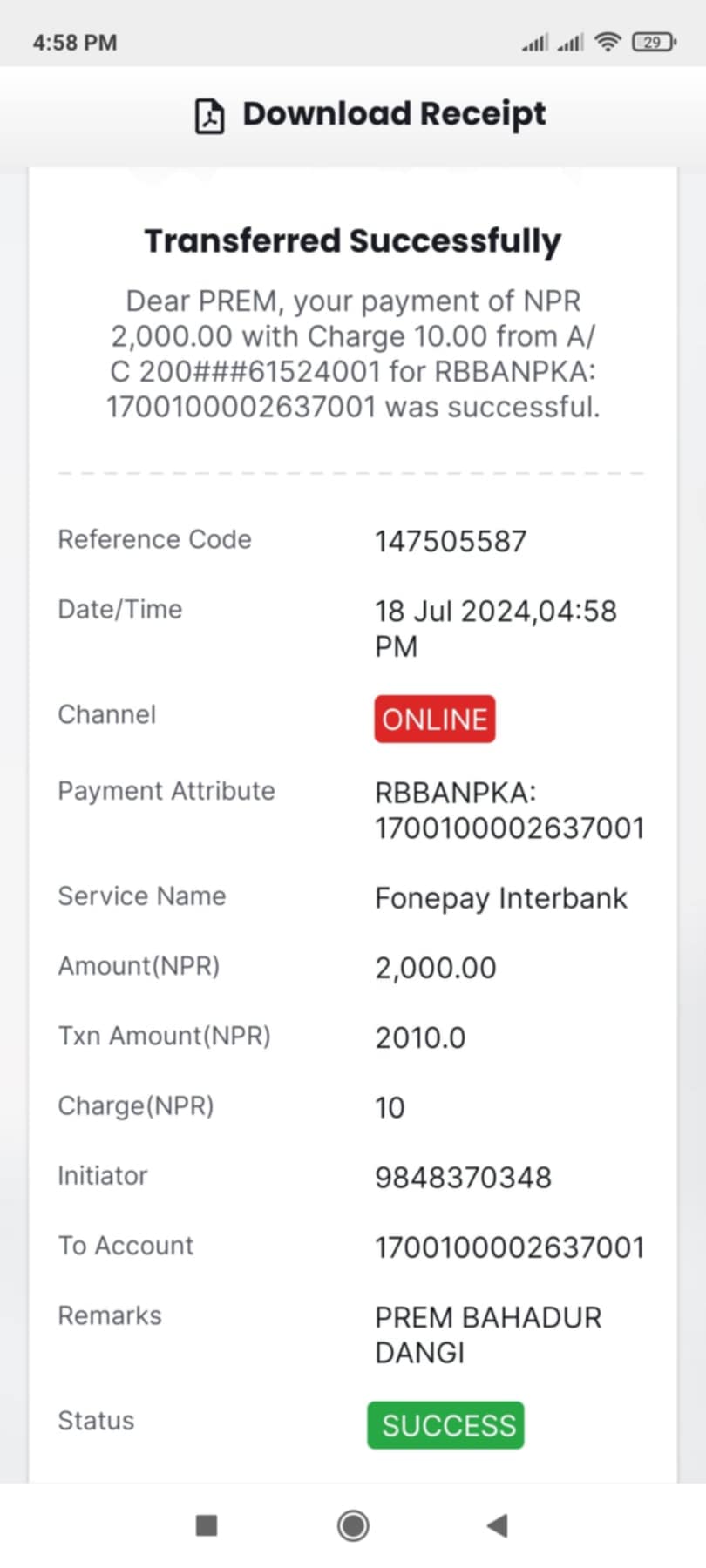
Task: Tap the battery indicator icon
Action: click(654, 42)
